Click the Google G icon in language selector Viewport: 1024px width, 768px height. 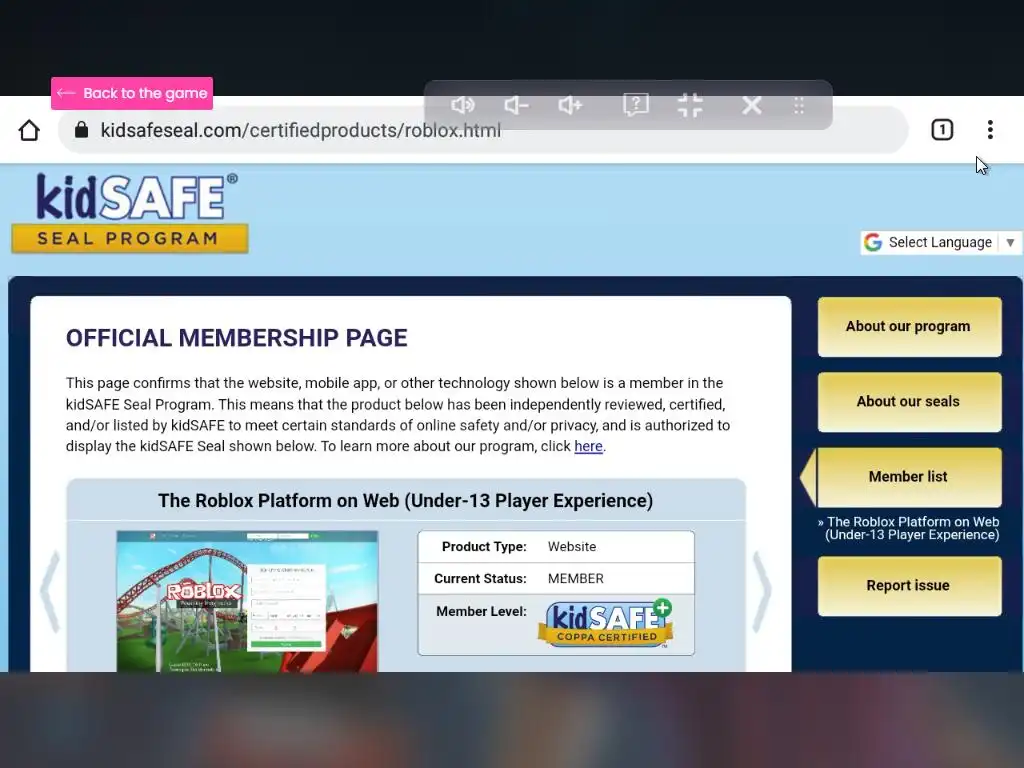point(873,242)
